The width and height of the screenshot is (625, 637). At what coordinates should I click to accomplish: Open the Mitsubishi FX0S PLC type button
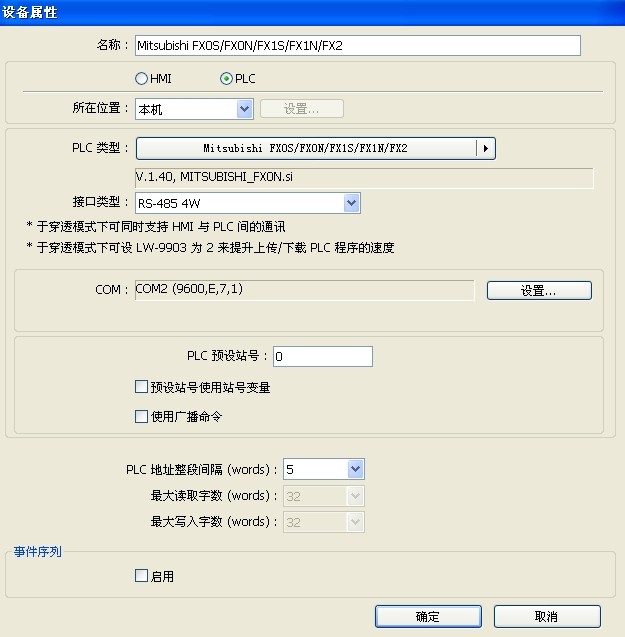point(306,148)
